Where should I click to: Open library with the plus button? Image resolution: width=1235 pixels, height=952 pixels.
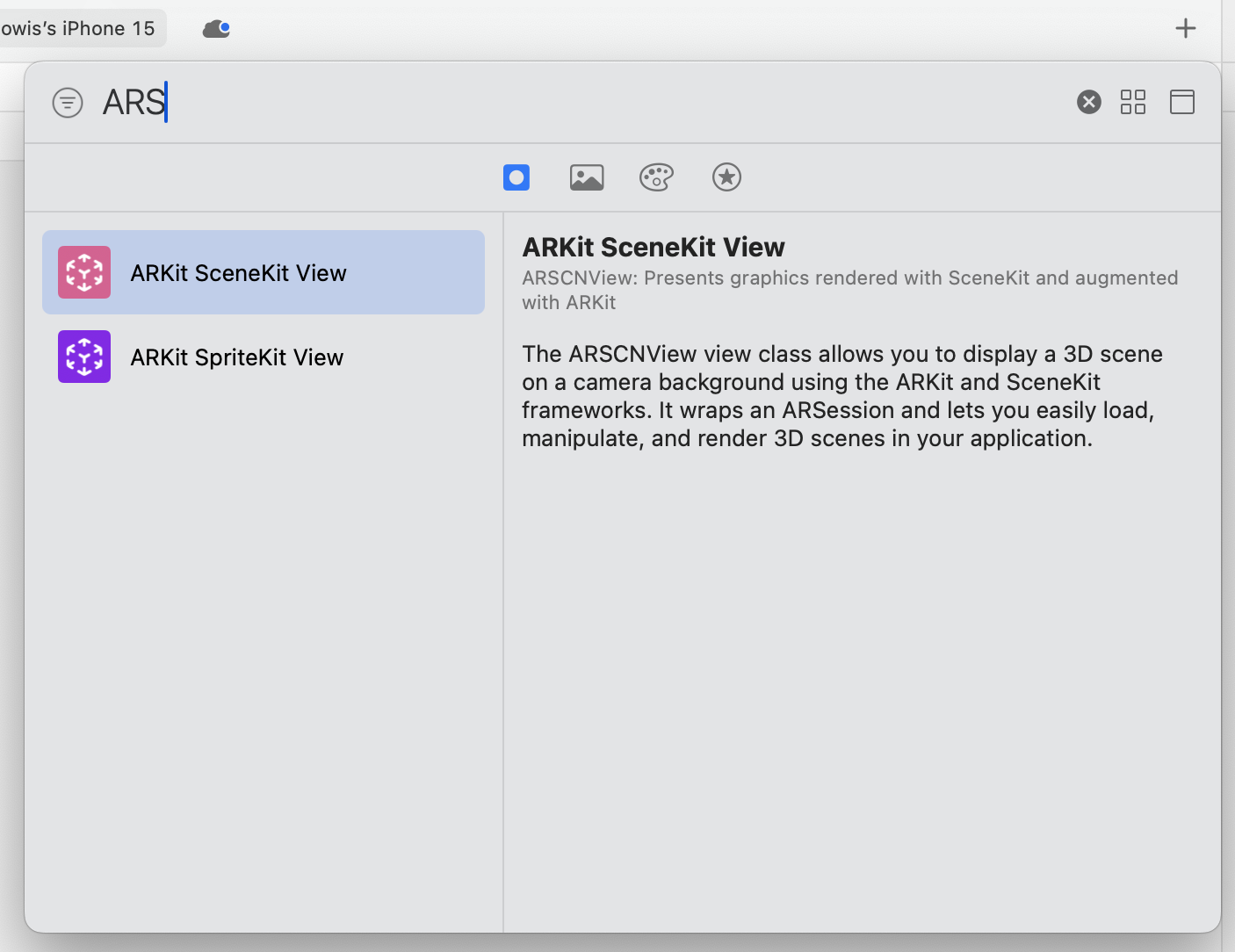(x=1186, y=29)
